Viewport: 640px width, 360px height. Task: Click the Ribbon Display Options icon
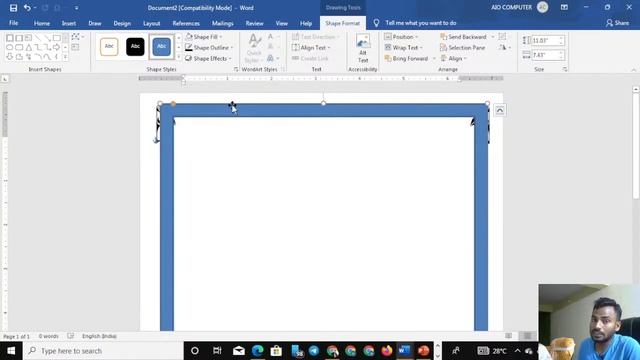coord(564,7)
